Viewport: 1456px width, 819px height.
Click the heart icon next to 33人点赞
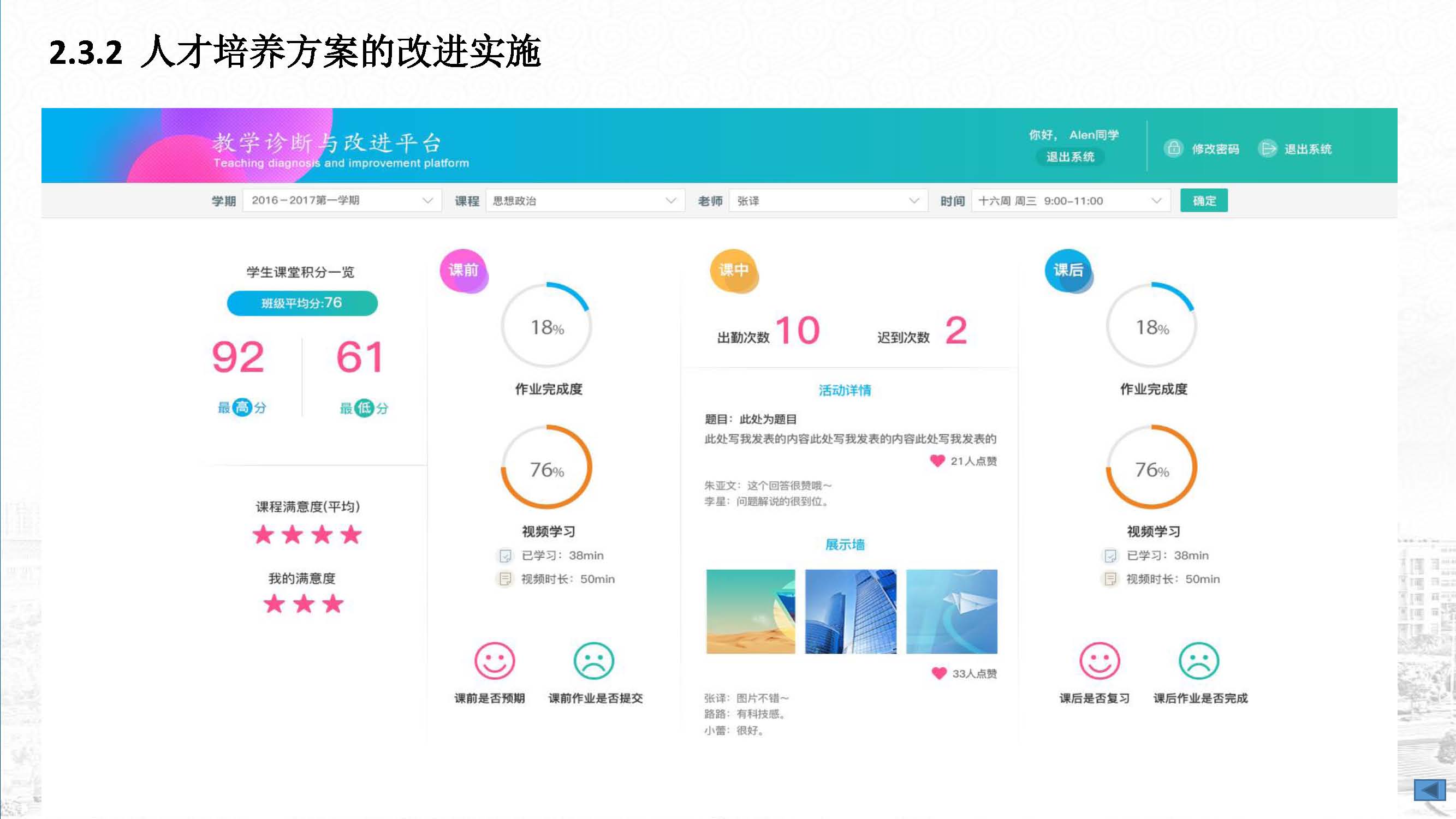point(938,673)
